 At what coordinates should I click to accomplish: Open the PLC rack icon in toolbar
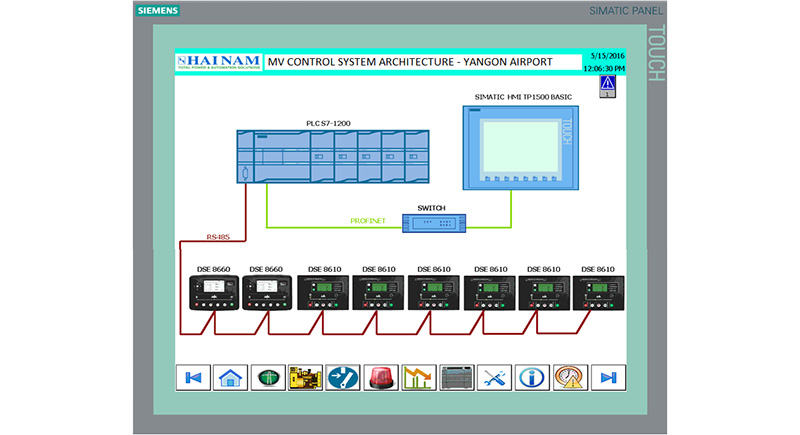pos(456,377)
